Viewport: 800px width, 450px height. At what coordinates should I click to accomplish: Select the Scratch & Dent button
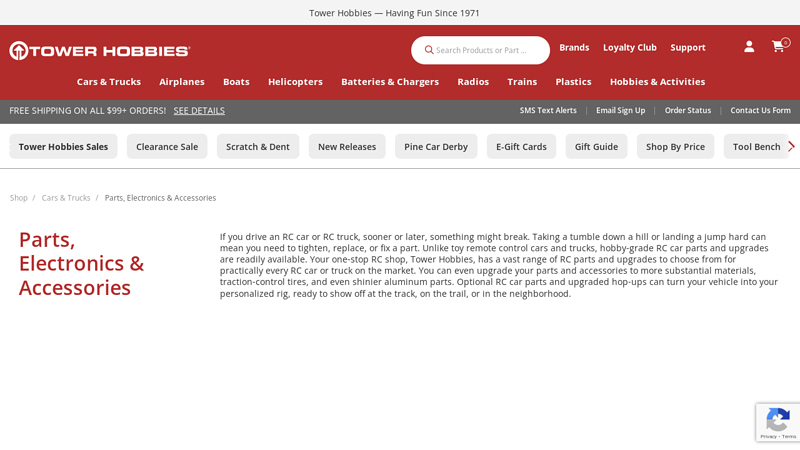coord(258,147)
